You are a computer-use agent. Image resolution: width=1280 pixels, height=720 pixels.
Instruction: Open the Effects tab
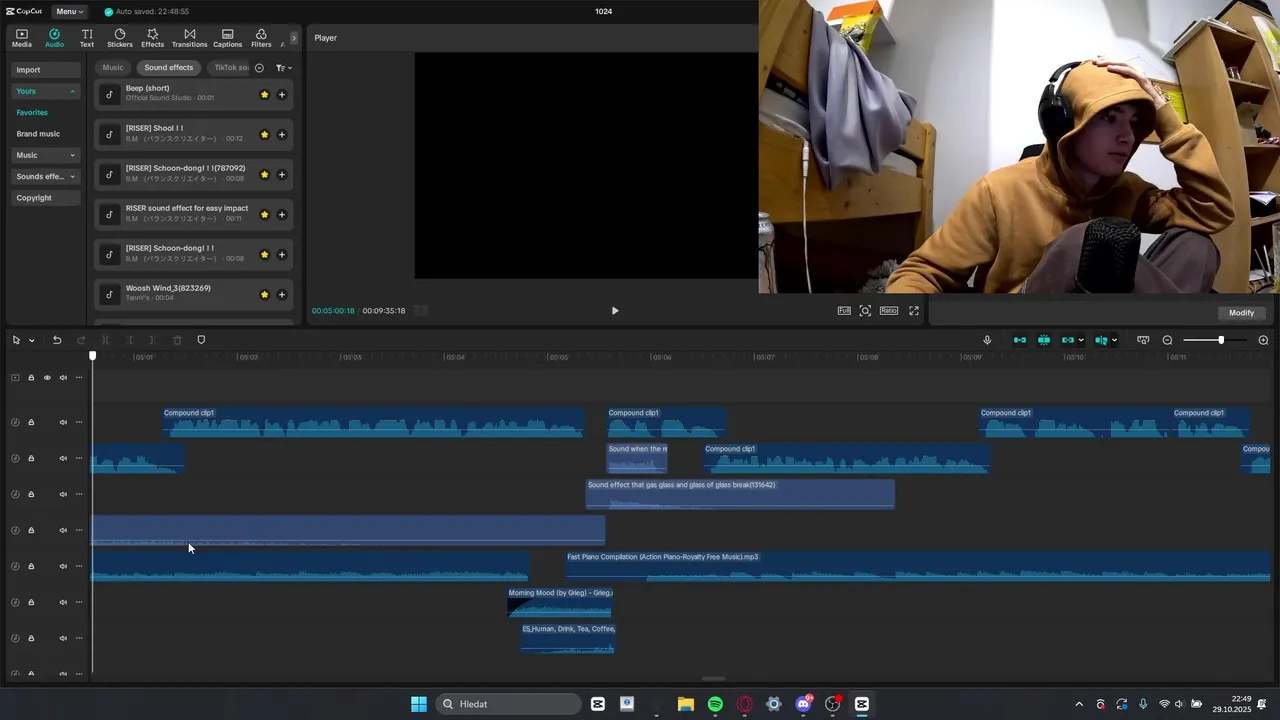152,38
